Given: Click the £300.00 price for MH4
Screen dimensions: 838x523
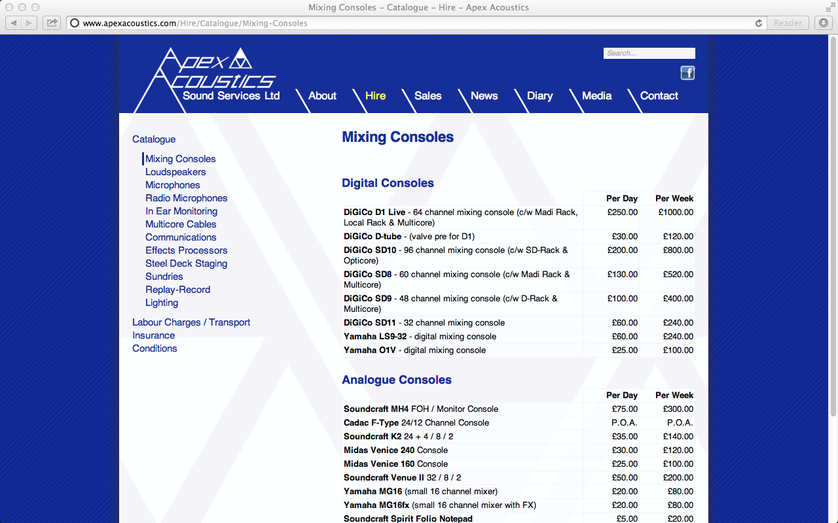Looking at the screenshot, I should (x=678, y=409).
